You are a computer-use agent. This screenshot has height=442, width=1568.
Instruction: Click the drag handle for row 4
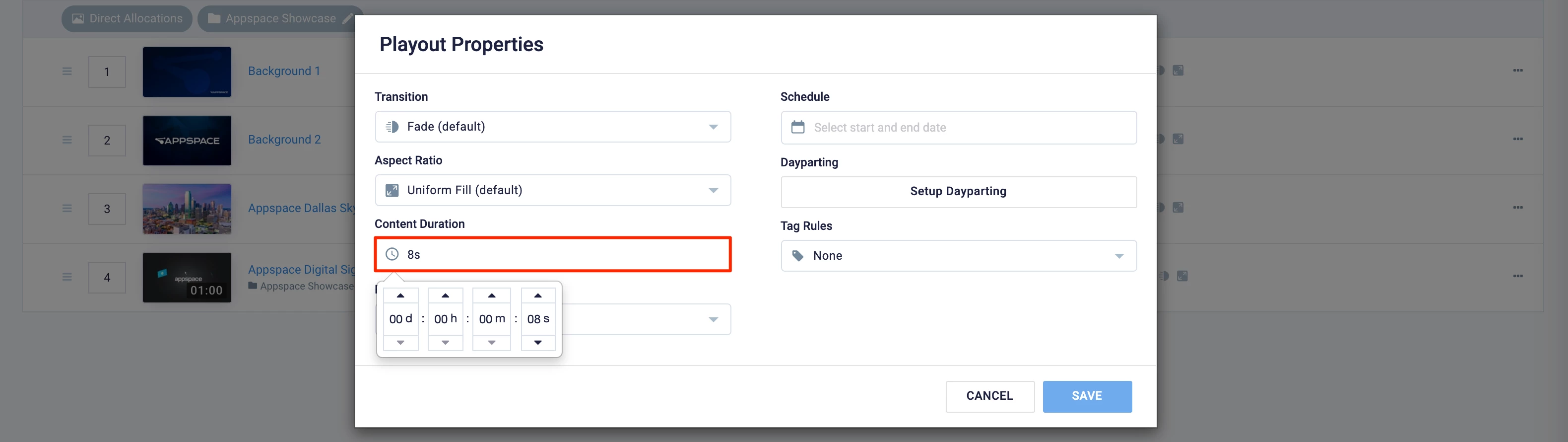(x=67, y=277)
